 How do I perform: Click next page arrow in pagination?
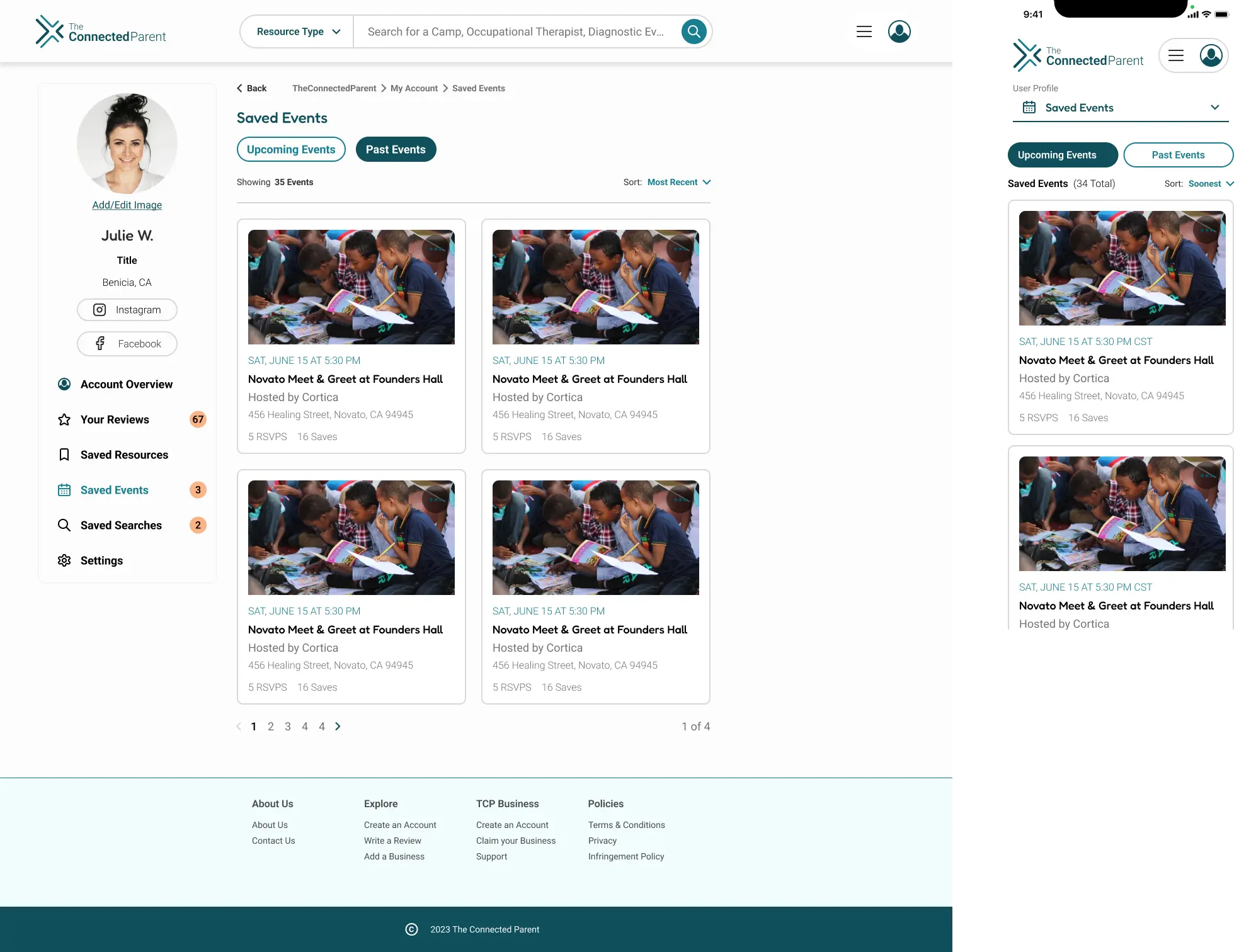pyautogui.click(x=338, y=727)
